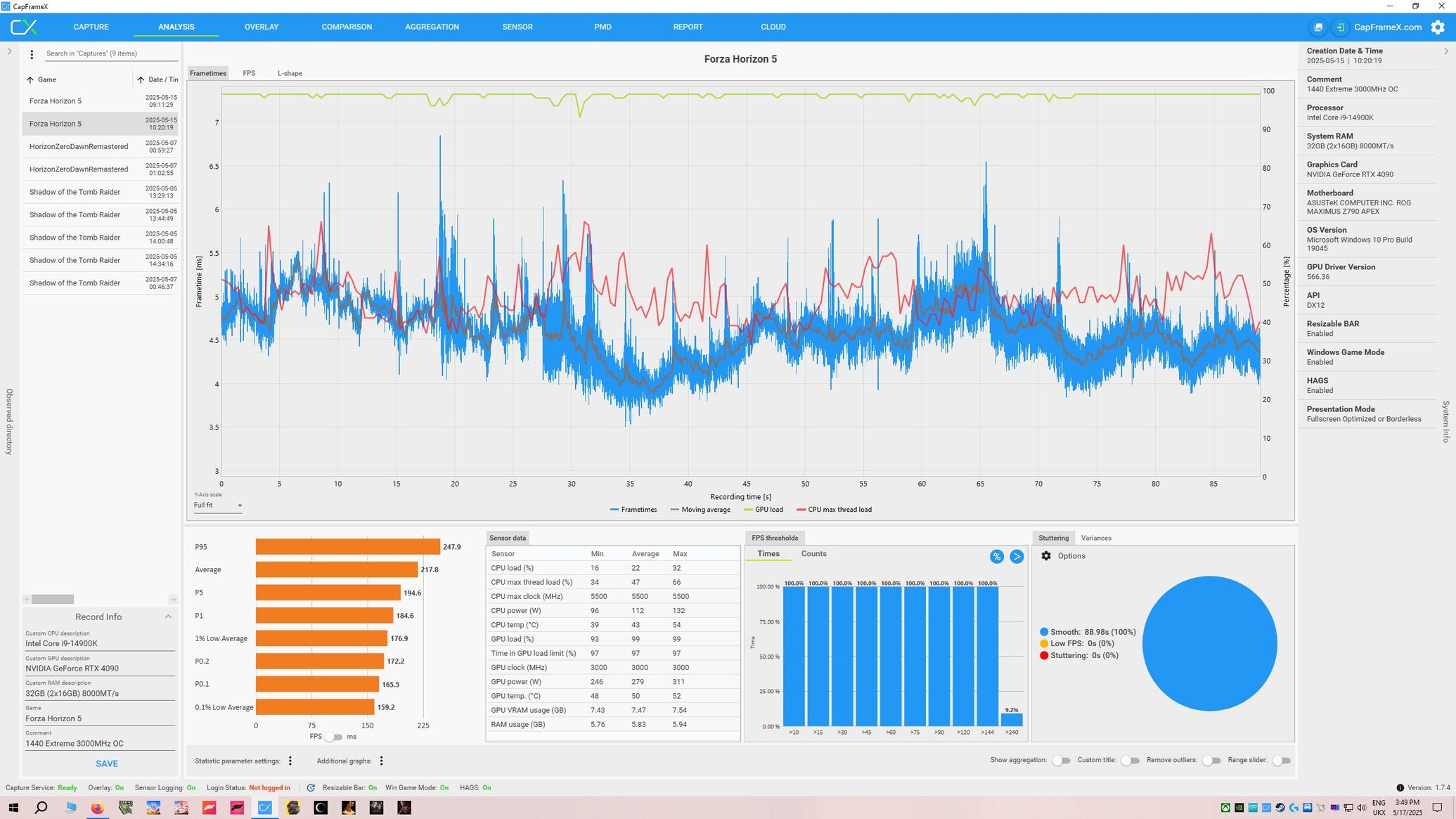The height and width of the screenshot is (819, 1456).
Task: Click the volume speaker tray icon
Action: [x=1362, y=808]
